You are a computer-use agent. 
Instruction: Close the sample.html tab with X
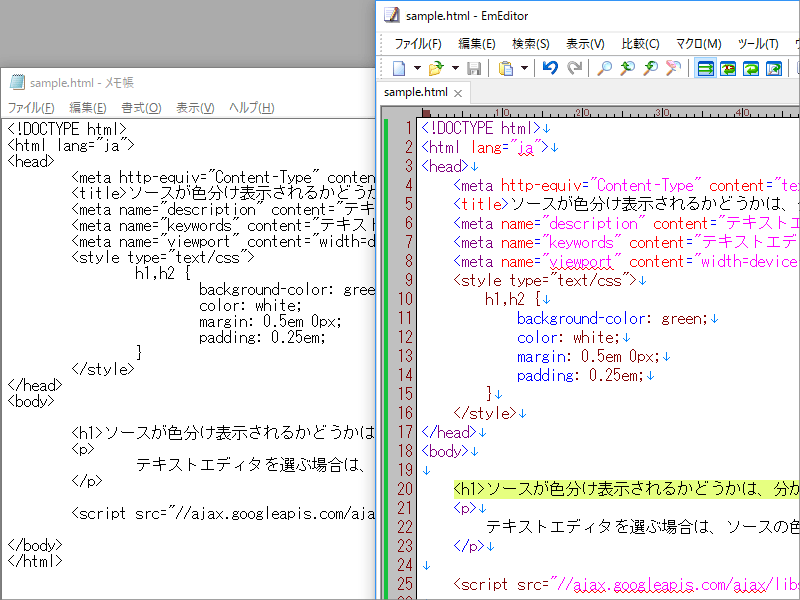(459, 93)
